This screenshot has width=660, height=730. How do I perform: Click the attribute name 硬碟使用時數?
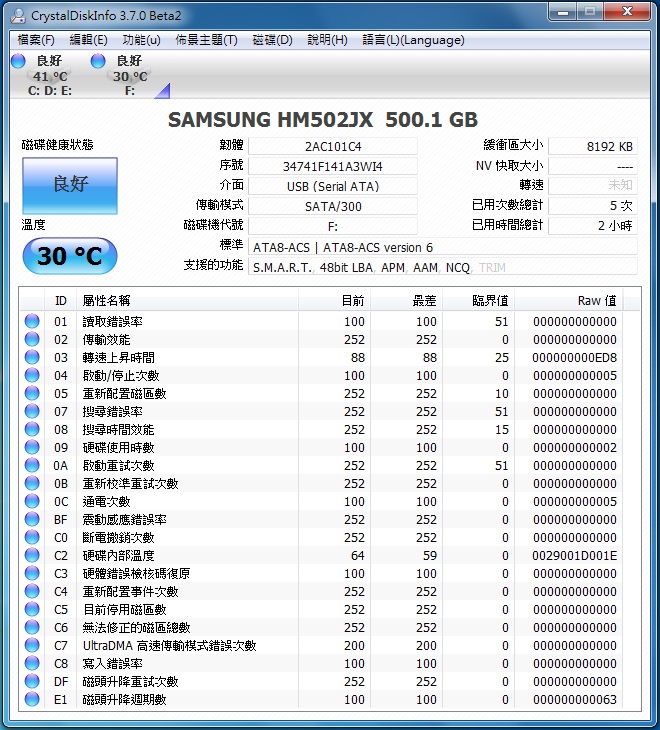[x=118, y=447]
